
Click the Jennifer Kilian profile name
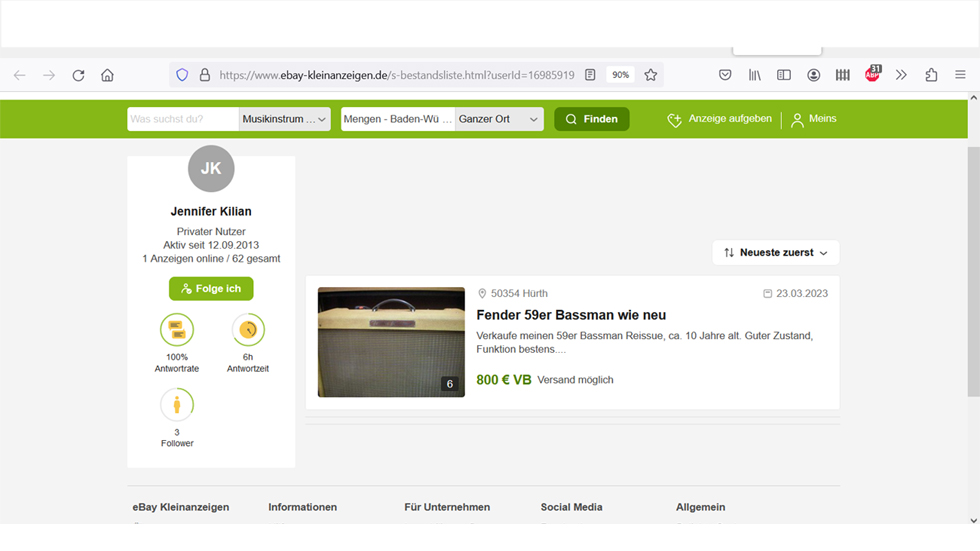[x=211, y=211]
